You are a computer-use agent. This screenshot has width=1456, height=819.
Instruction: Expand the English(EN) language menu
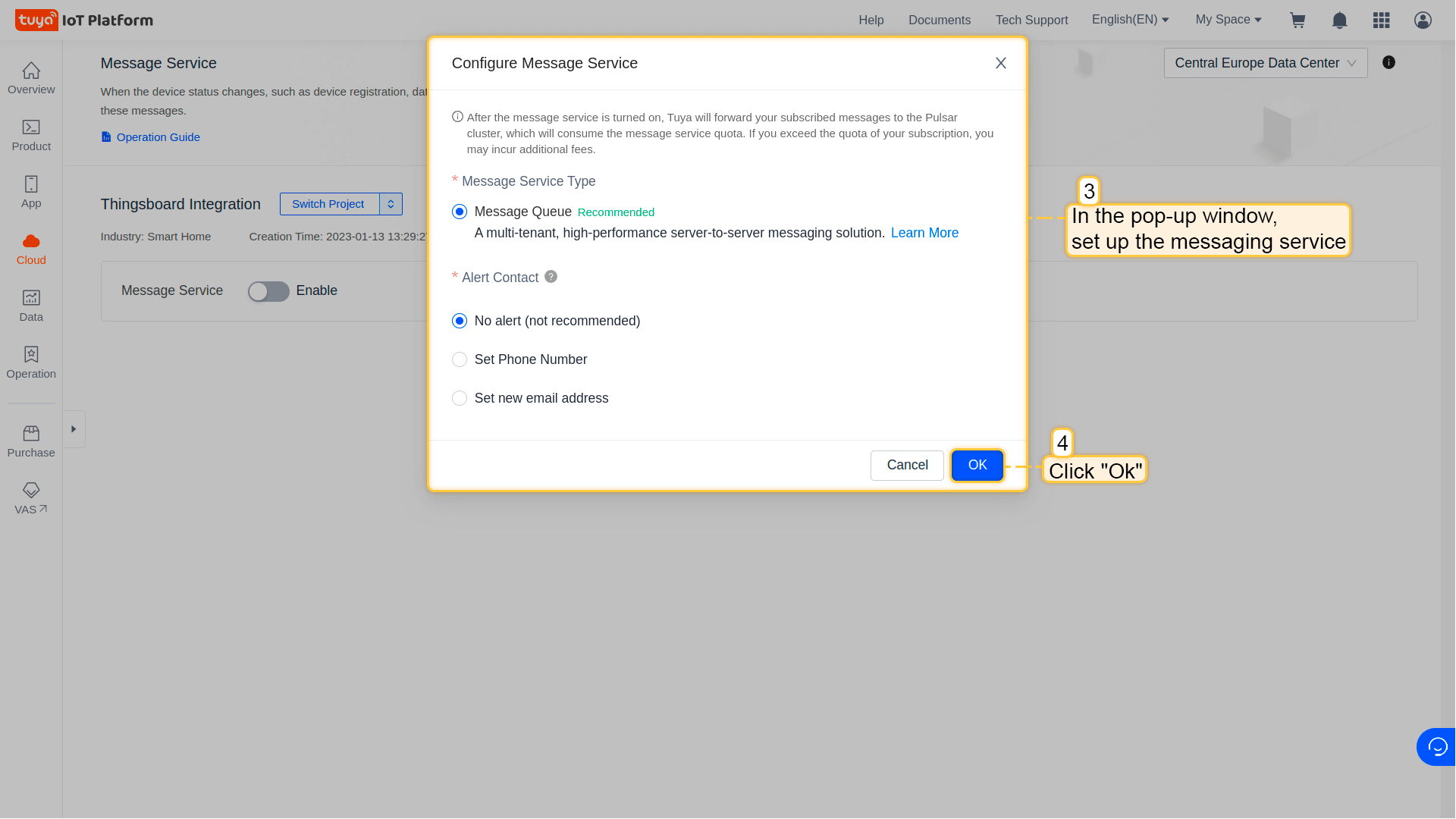(x=1130, y=20)
